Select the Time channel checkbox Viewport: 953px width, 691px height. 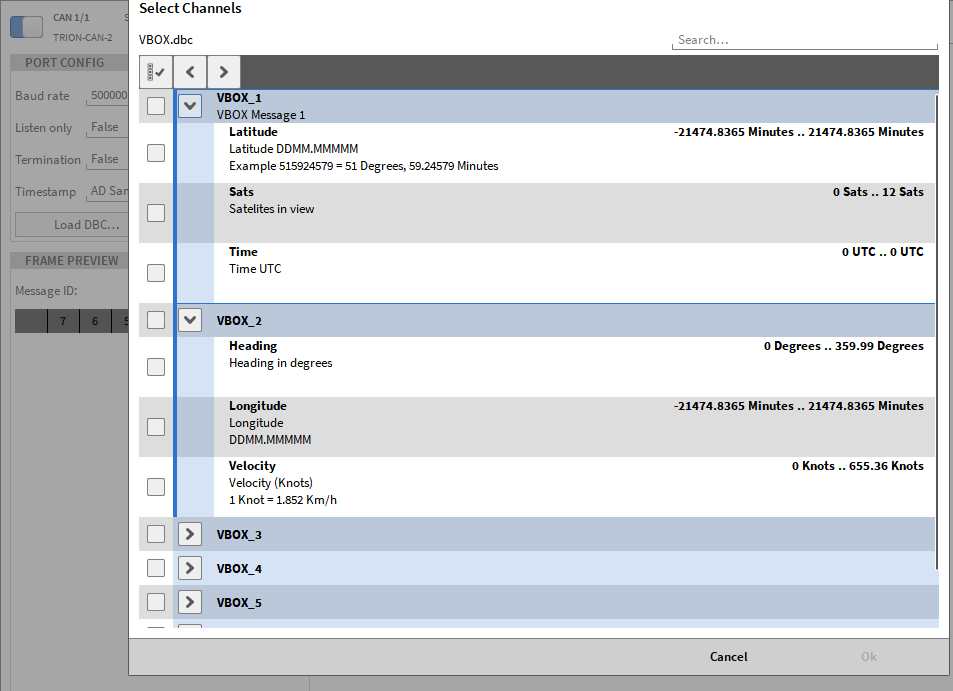156,273
